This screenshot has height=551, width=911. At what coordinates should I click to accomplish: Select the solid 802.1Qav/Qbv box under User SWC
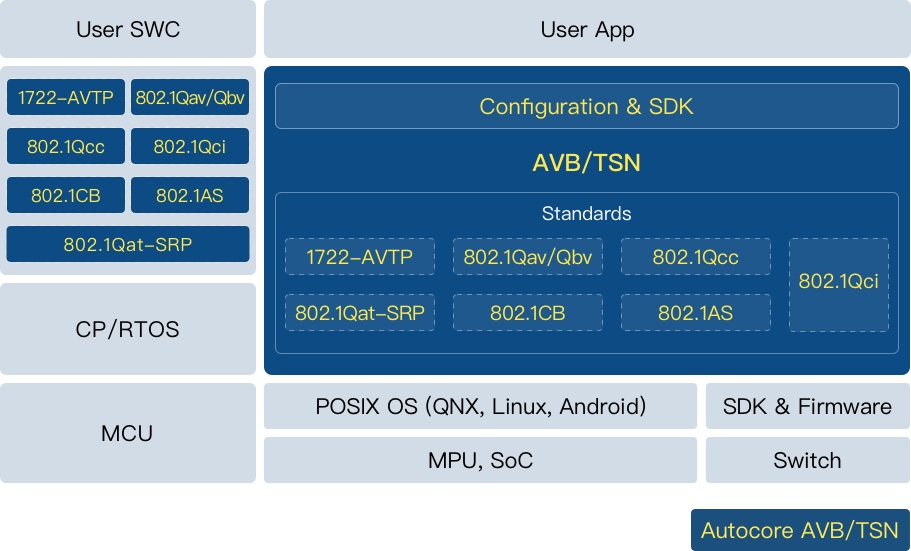(190, 98)
